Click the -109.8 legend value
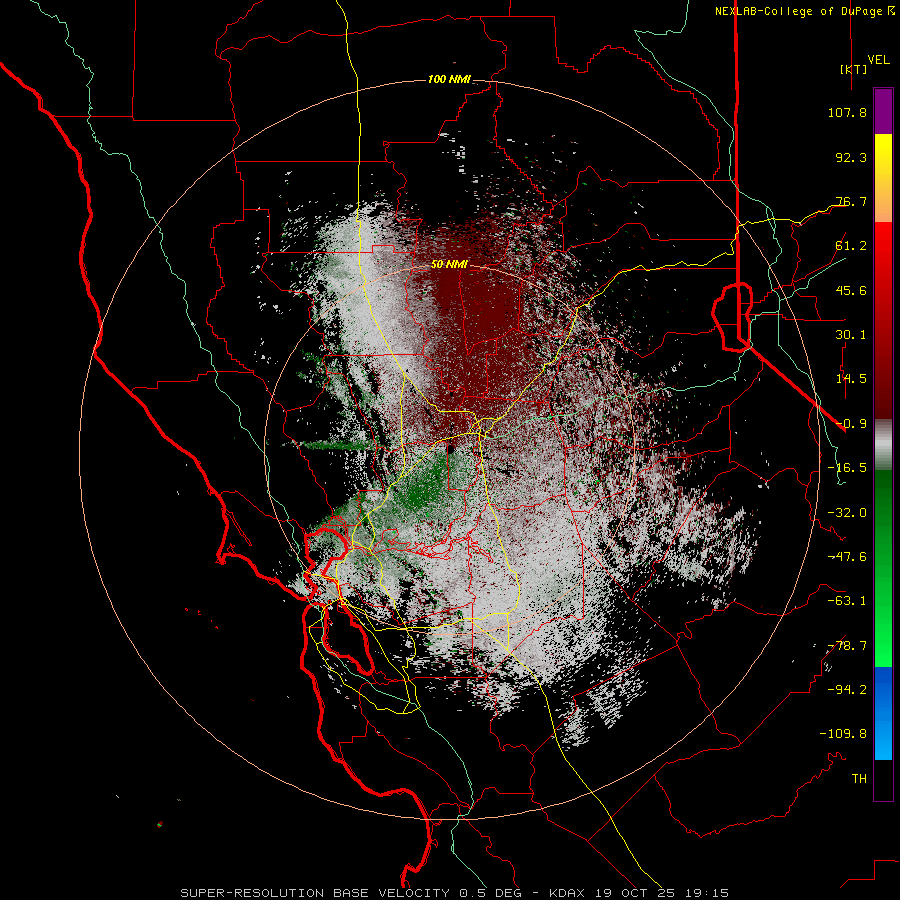This screenshot has width=900, height=900. [x=843, y=734]
